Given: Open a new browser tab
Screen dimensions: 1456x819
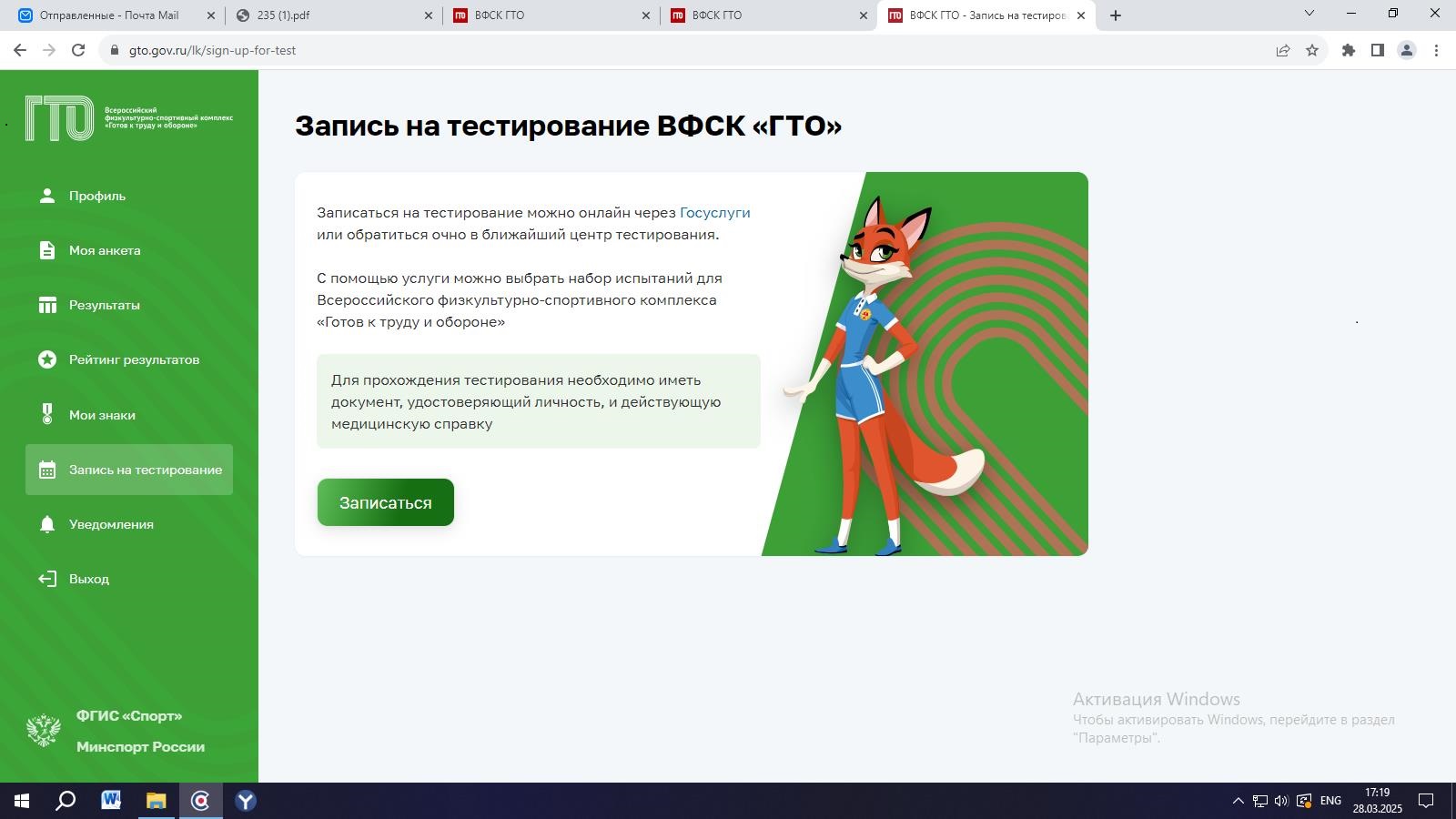Looking at the screenshot, I should tap(1116, 15).
